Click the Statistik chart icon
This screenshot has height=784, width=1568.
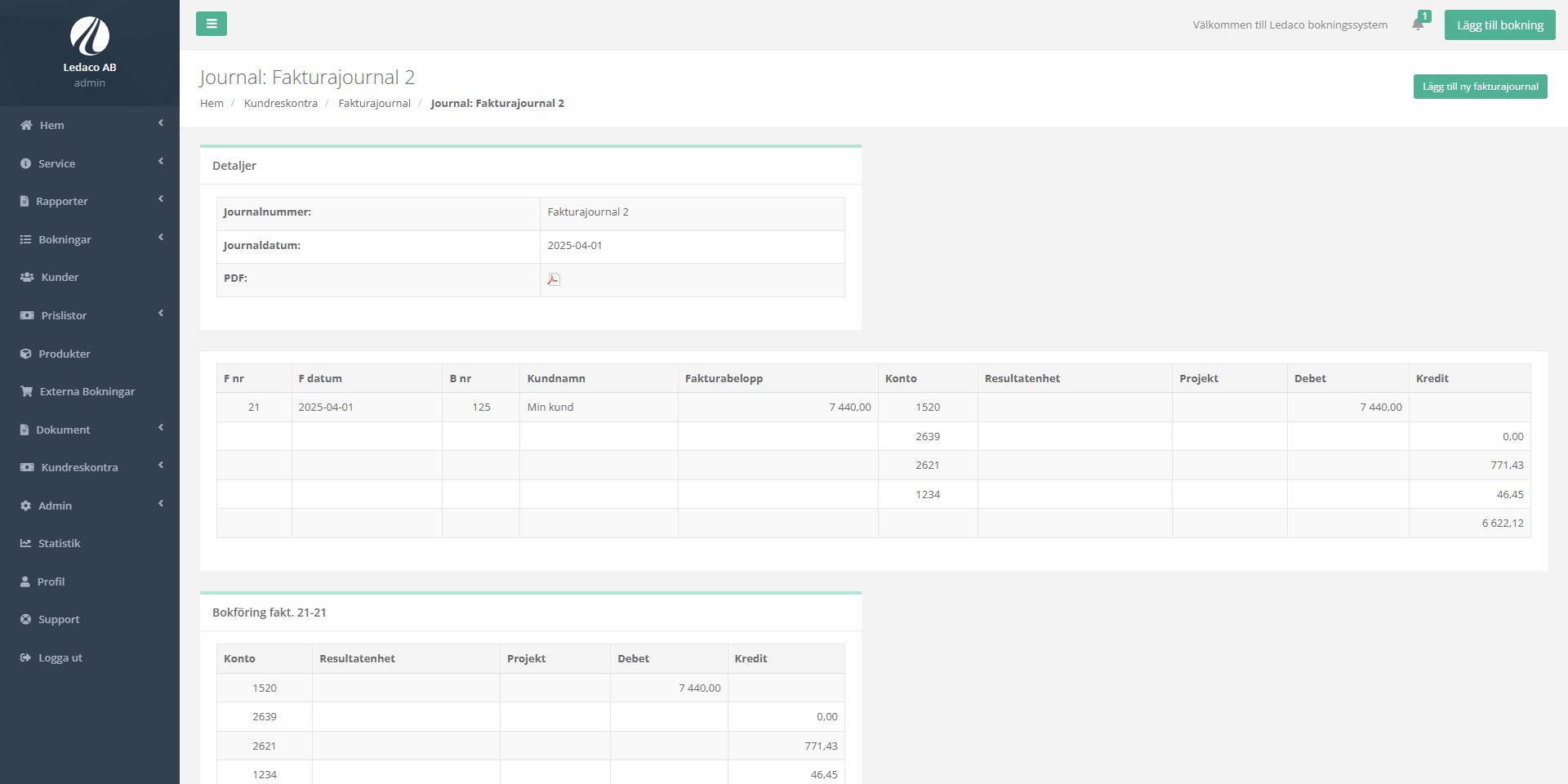26,543
